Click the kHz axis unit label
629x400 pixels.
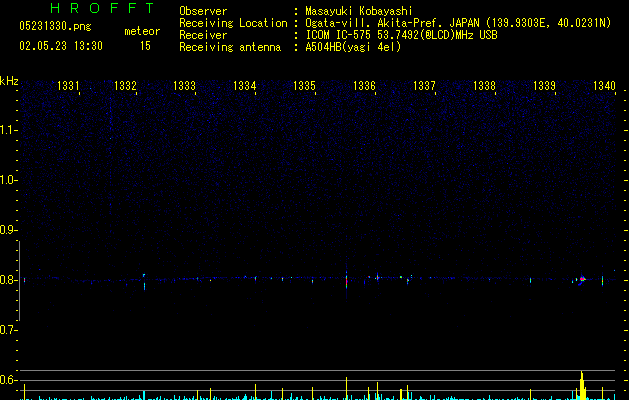(9, 81)
